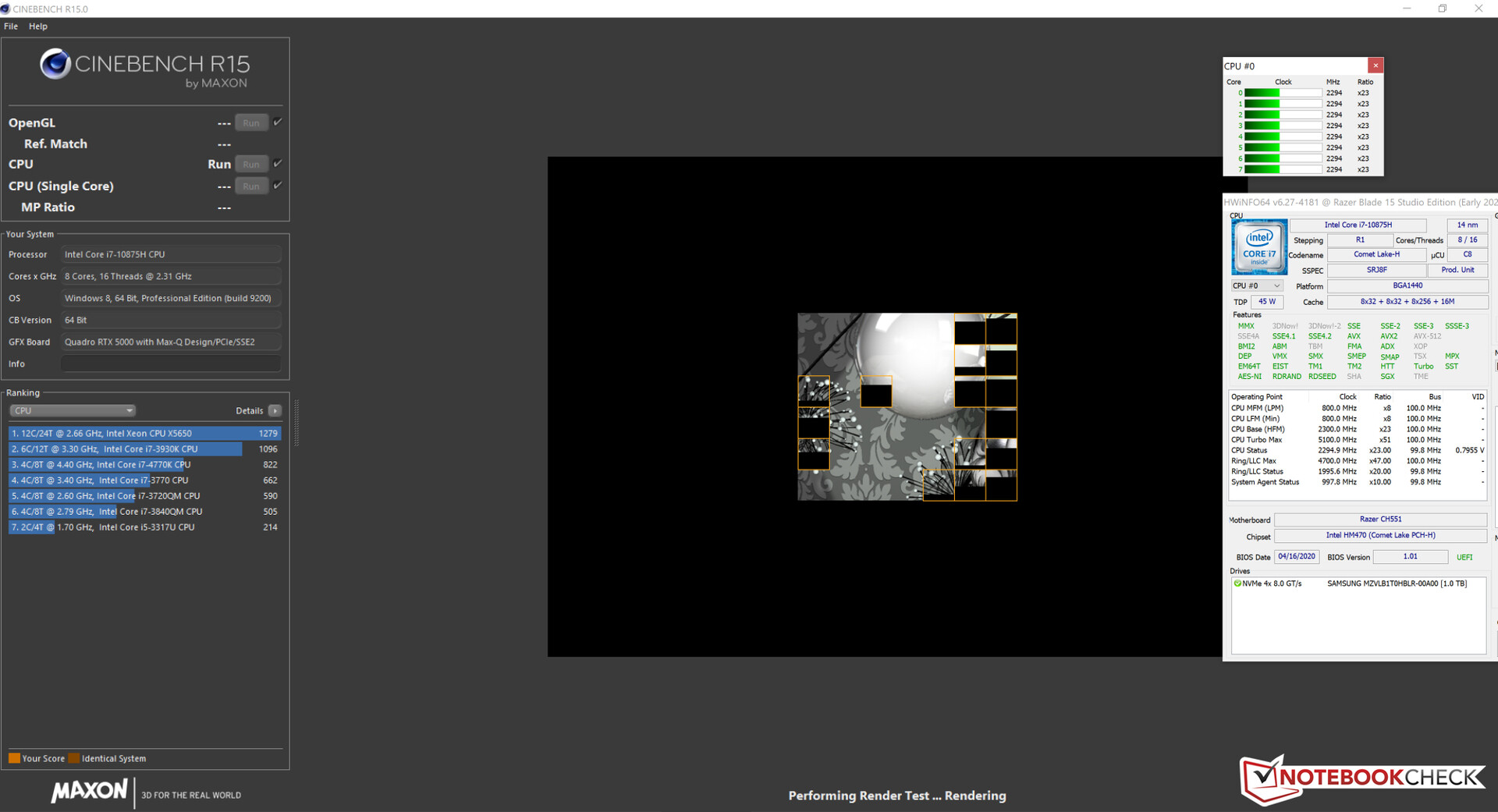The image size is (1498, 812).
Task: Click the Intel HM470 chipset field
Action: [1380, 536]
